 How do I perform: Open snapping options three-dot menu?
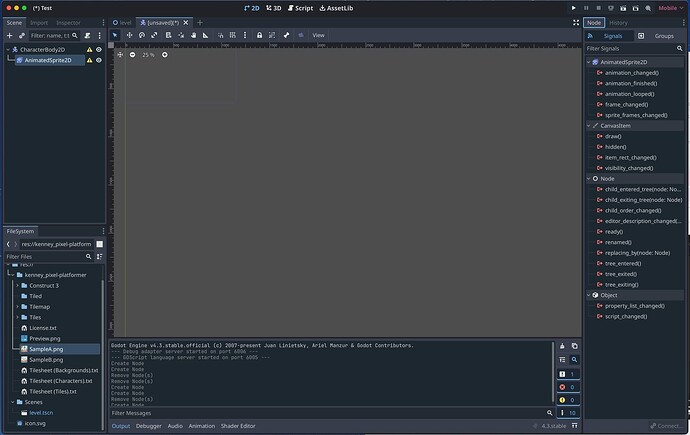[x=245, y=35]
